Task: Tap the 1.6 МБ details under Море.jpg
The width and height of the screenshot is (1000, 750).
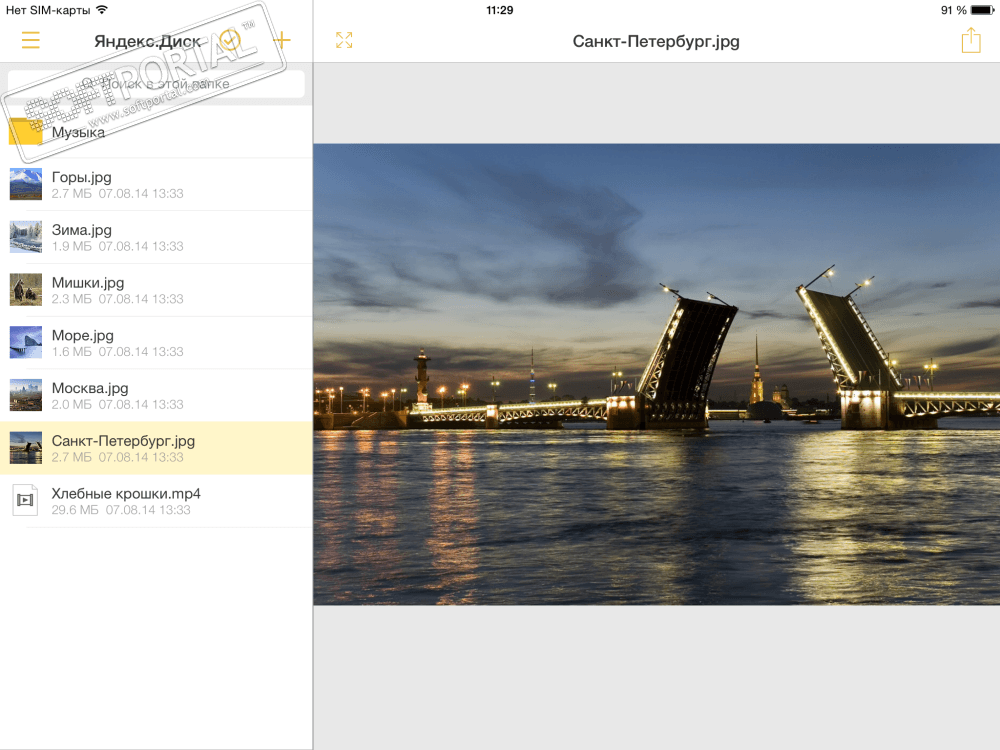Action: click(117, 351)
